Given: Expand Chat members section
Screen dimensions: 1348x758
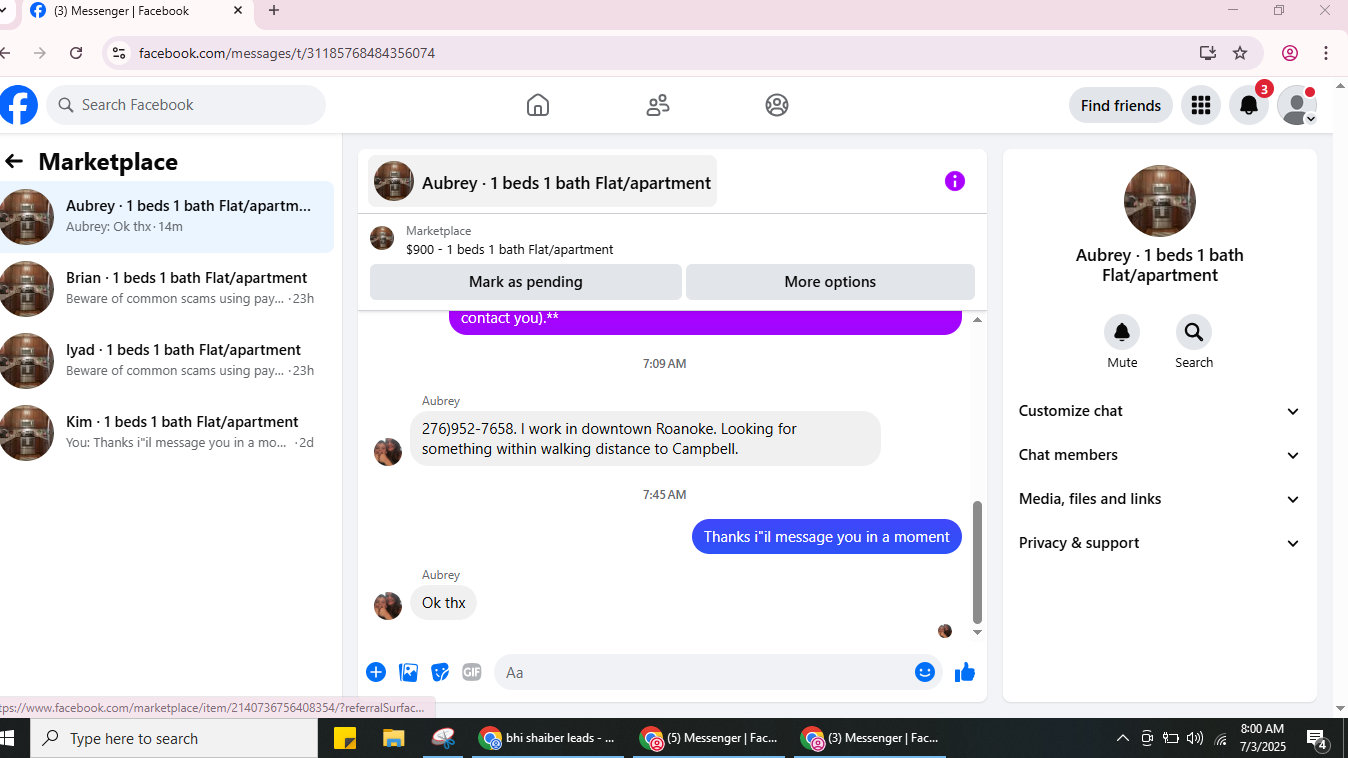Looking at the screenshot, I should pyautogui.click(x=1160, y=455).
